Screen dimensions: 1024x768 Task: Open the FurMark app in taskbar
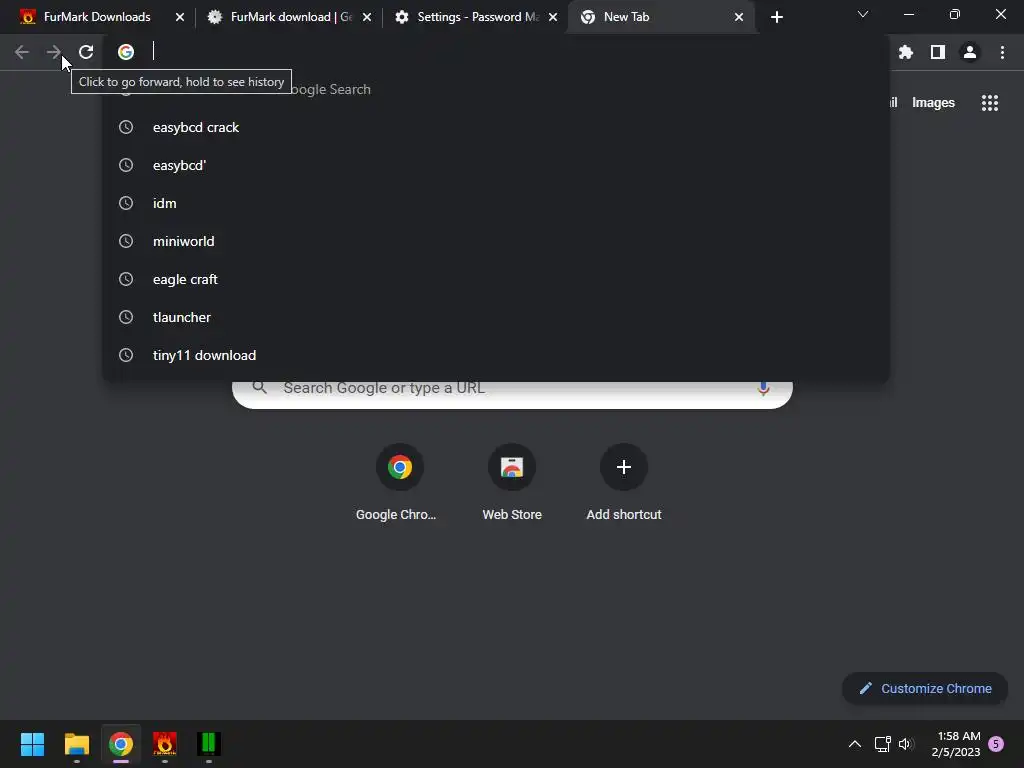coord(165,744)
